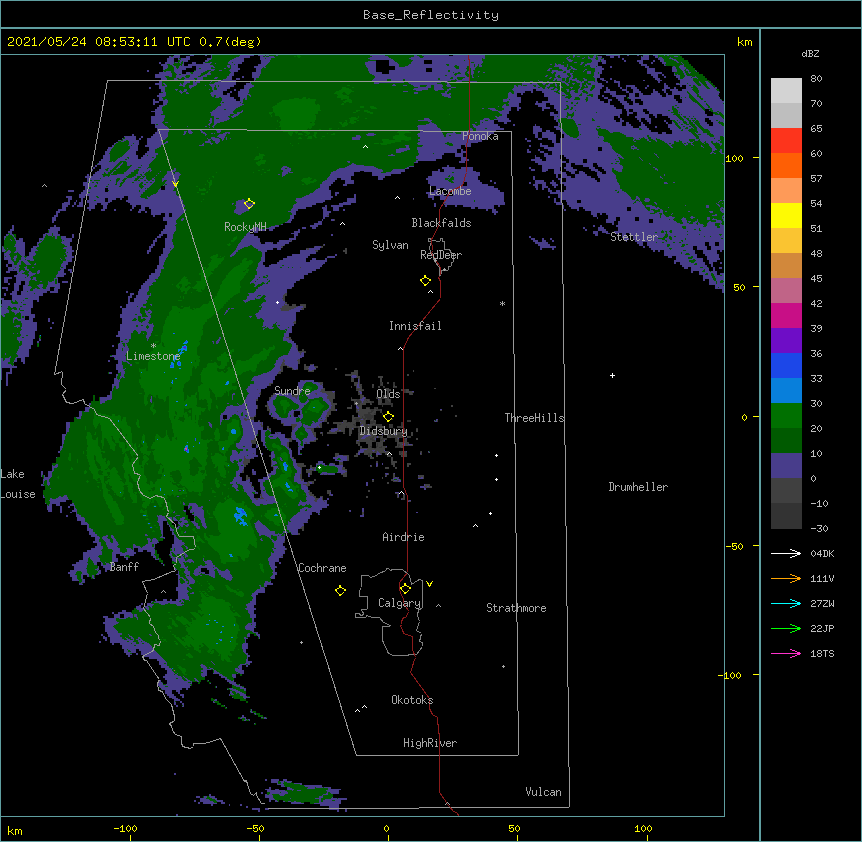Click the asterisk marker east of RedDeer
Screen dimensions: 862x842
pos(502,303)
